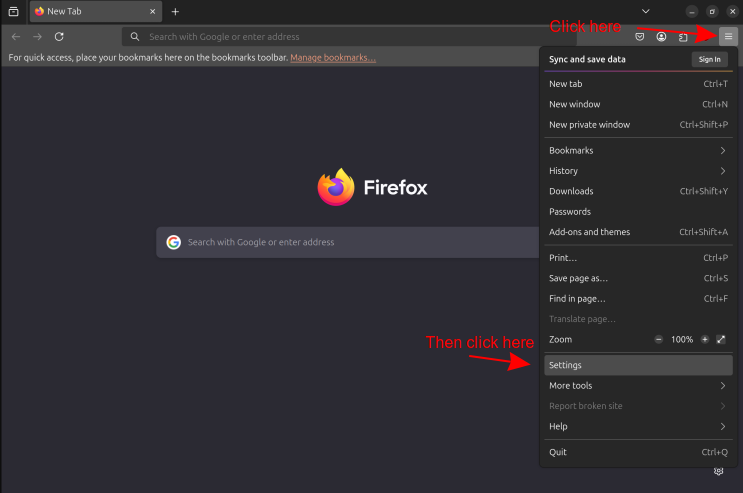The image size is (743, 493).
Task: Click the zoom in plus button
Action: [x=705, y=340]
